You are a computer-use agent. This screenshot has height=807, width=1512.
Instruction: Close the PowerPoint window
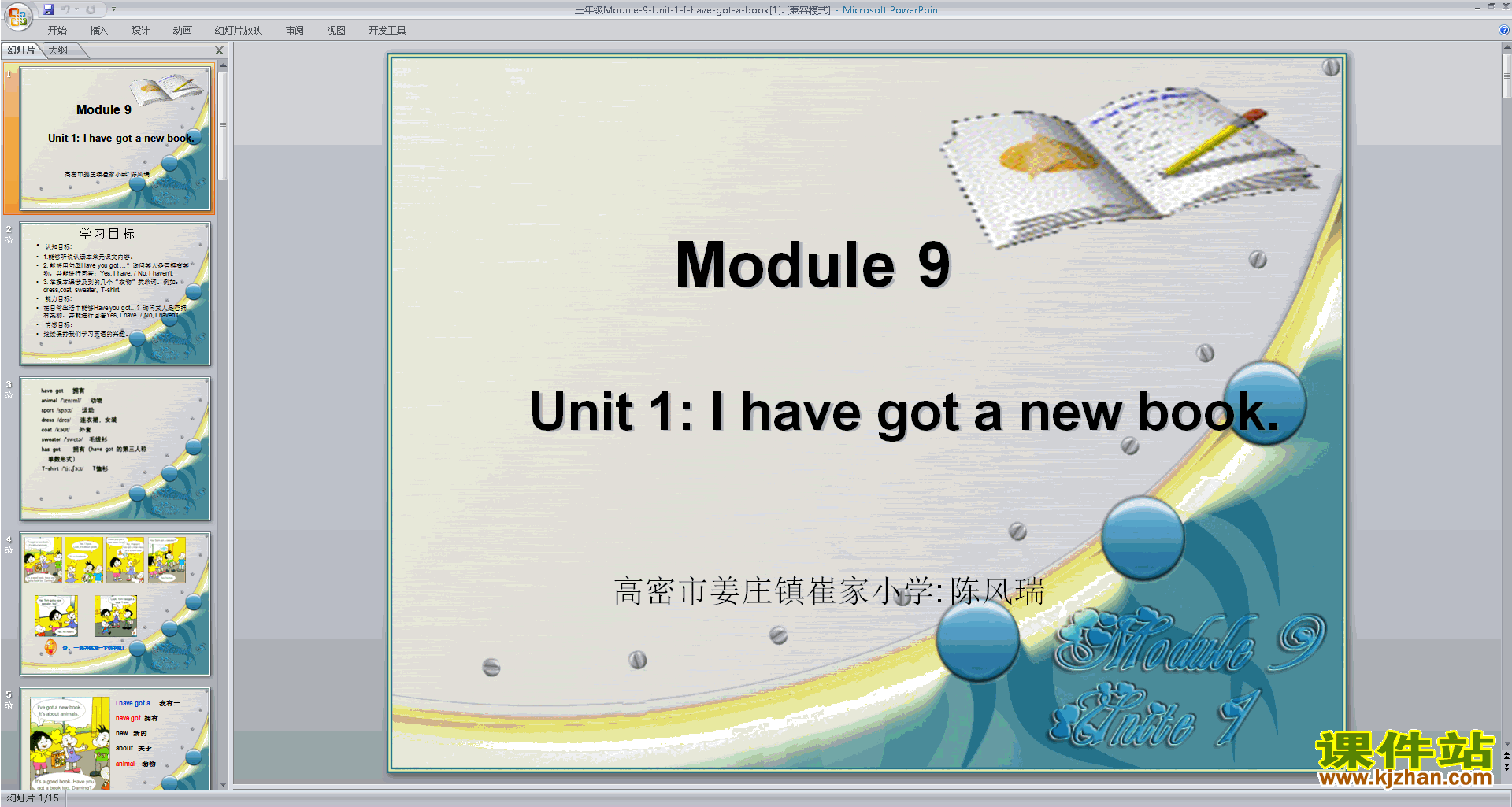pyautogui.click(x=1506, y=6)
